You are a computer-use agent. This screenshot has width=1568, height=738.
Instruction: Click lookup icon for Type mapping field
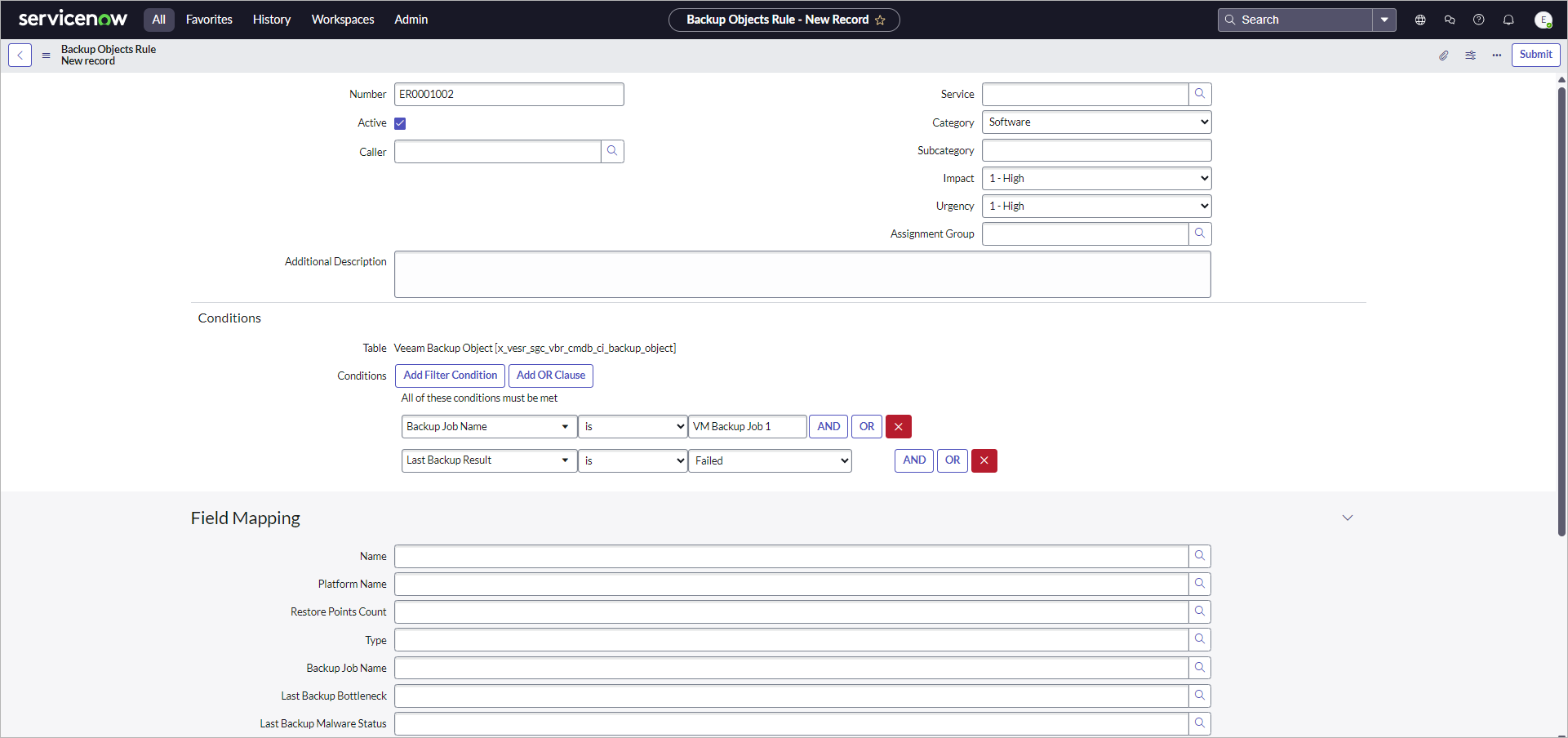pos(1200,639)
